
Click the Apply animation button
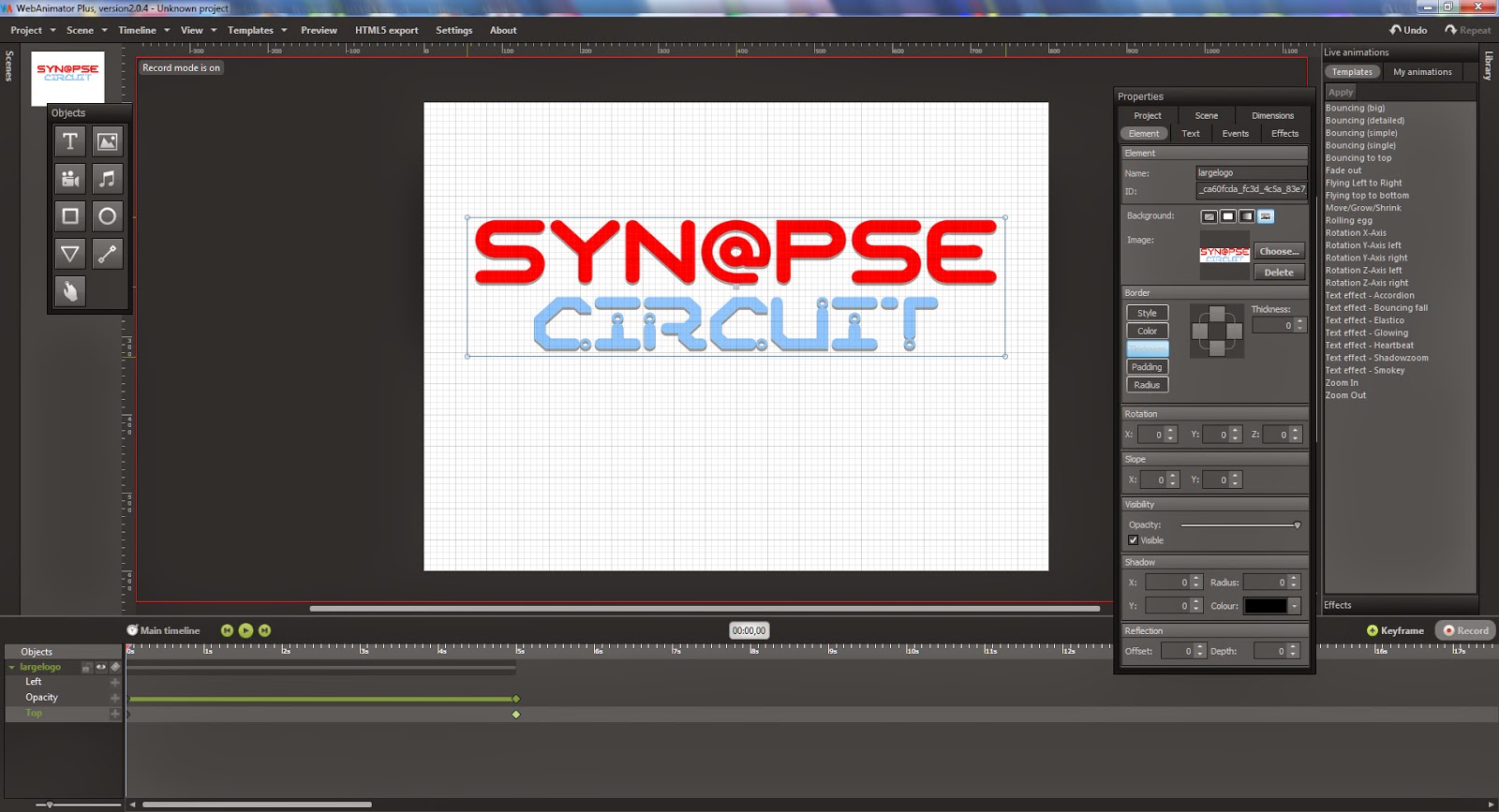tap(1341, 92)
